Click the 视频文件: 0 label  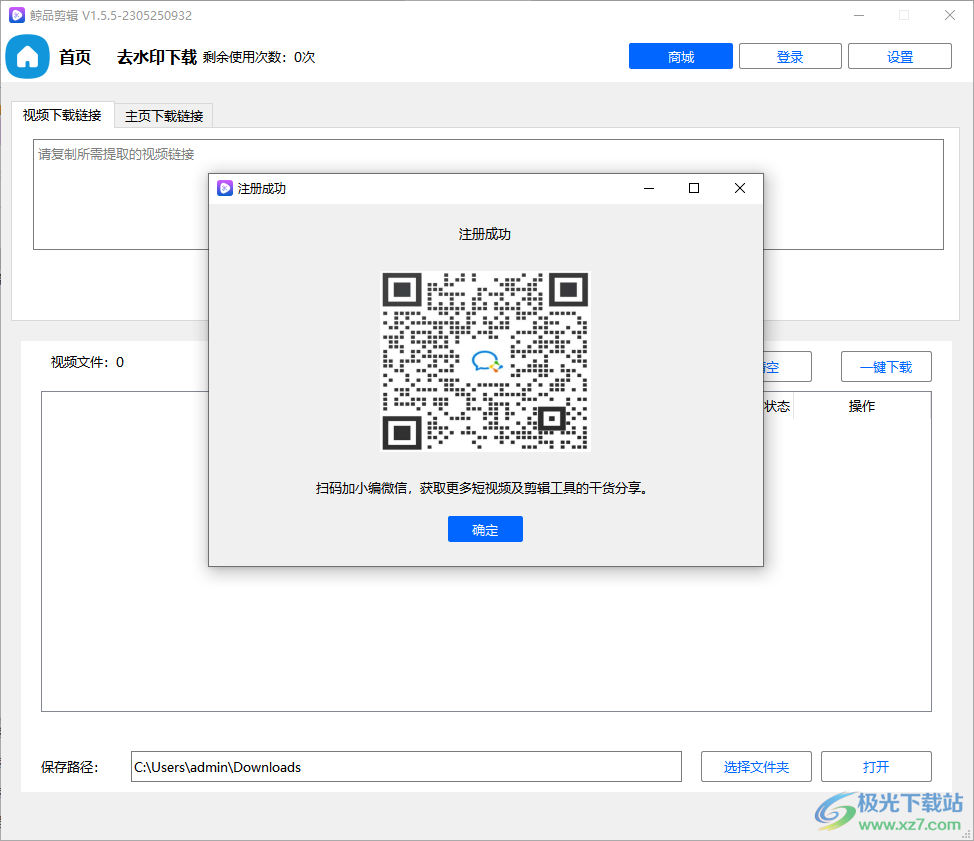88,362
